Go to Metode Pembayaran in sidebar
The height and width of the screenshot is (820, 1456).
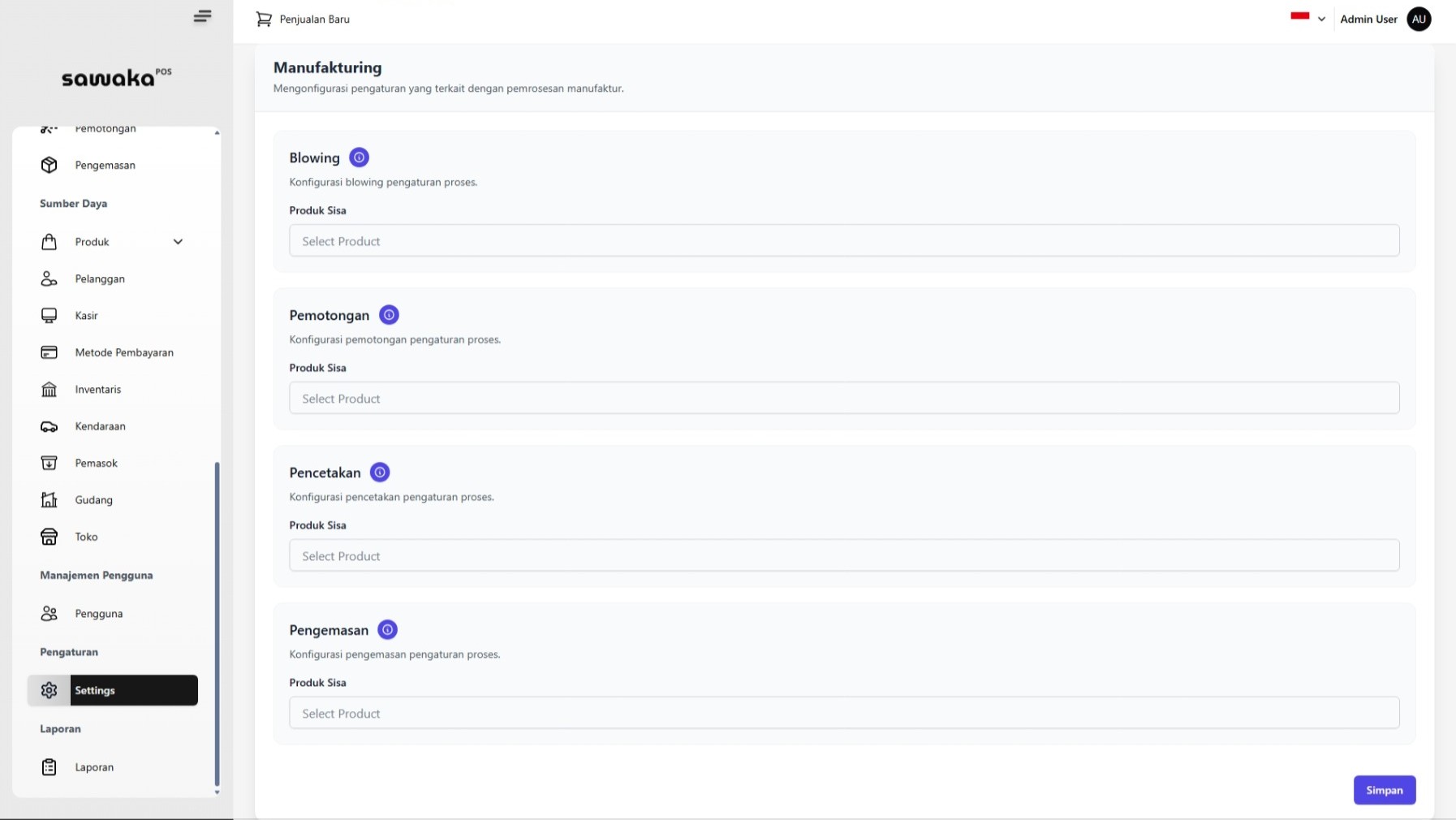click(x=123, y=352)
